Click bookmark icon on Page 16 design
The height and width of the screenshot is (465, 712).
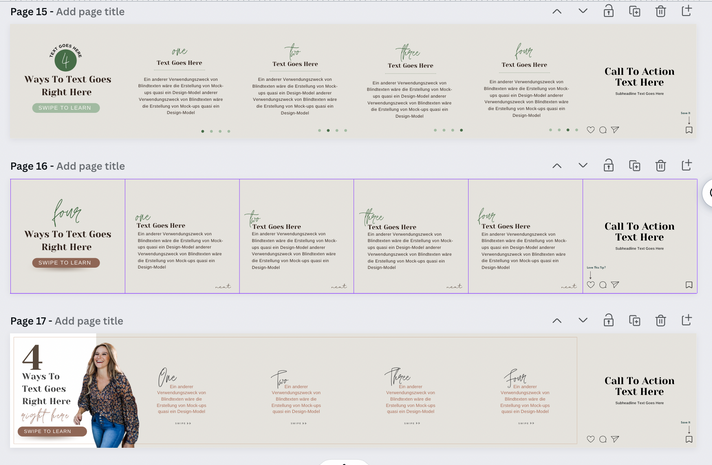tap(689, 285)
